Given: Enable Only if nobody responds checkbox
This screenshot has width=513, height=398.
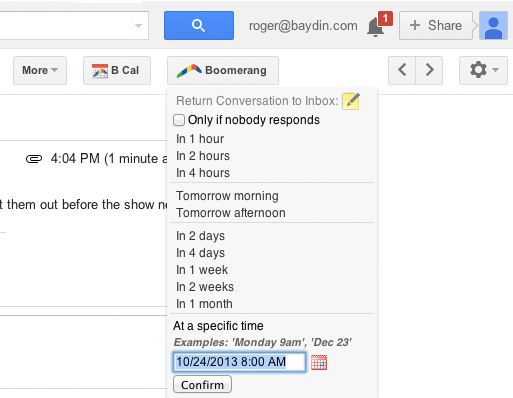Looking at the screenshot, I should tap(179, 120).
